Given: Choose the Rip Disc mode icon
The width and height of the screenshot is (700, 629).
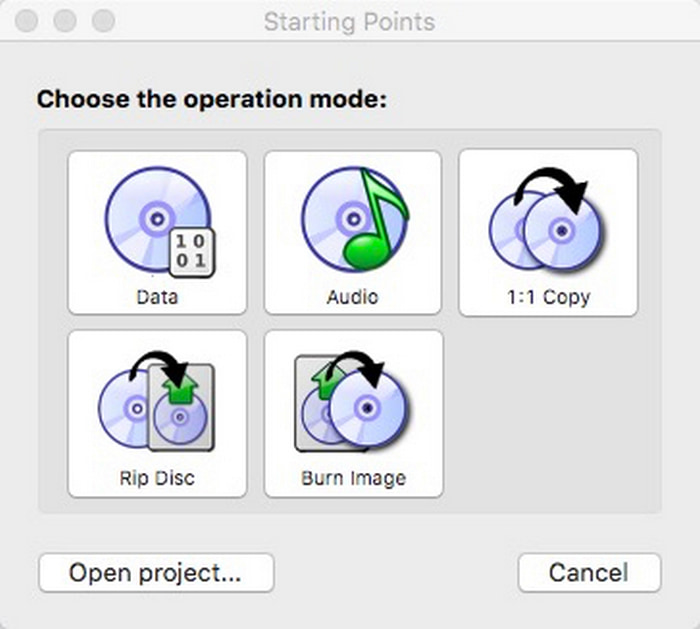Looking at the screenshot, I should 156,407.
